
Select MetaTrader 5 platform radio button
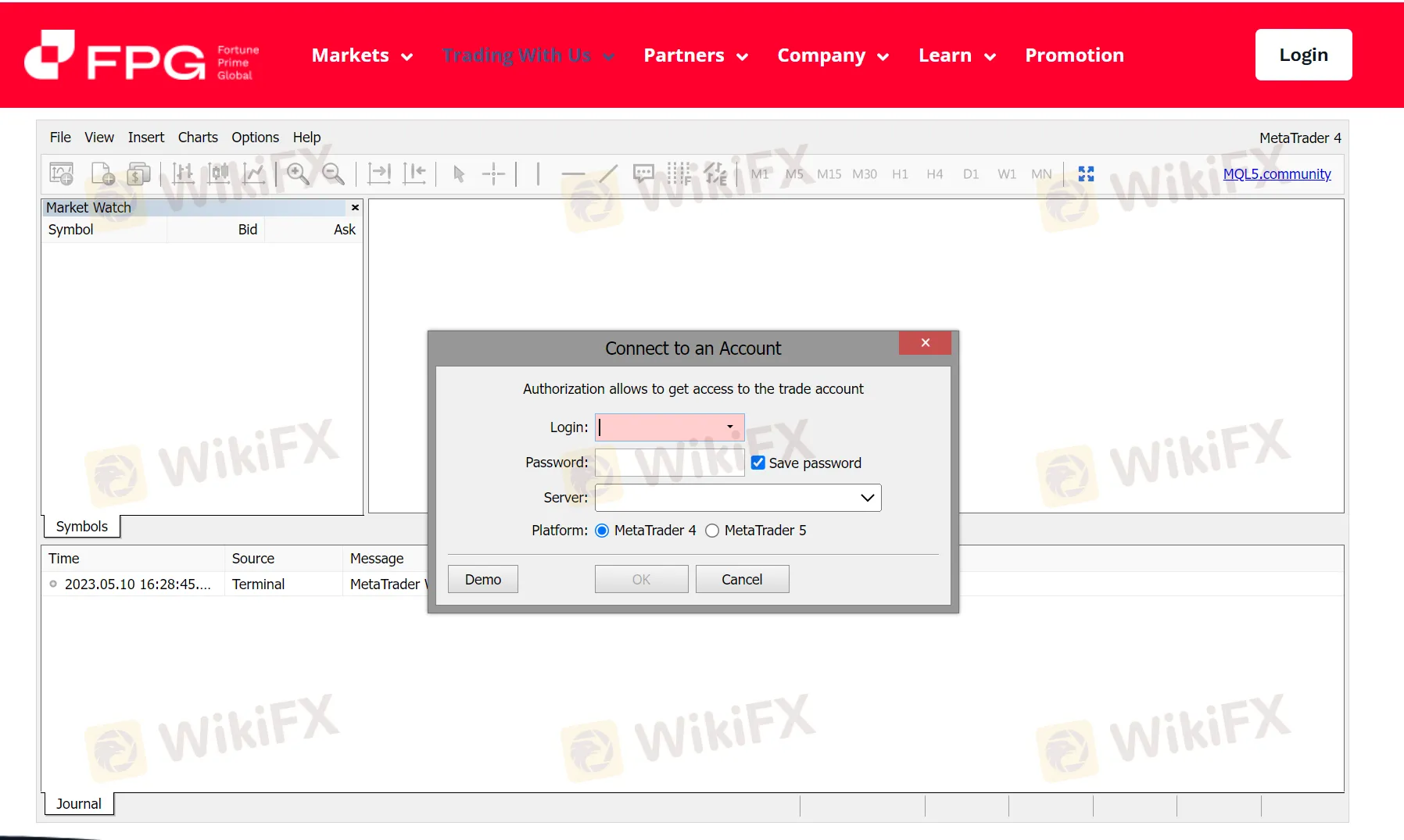tap(712, 531)
